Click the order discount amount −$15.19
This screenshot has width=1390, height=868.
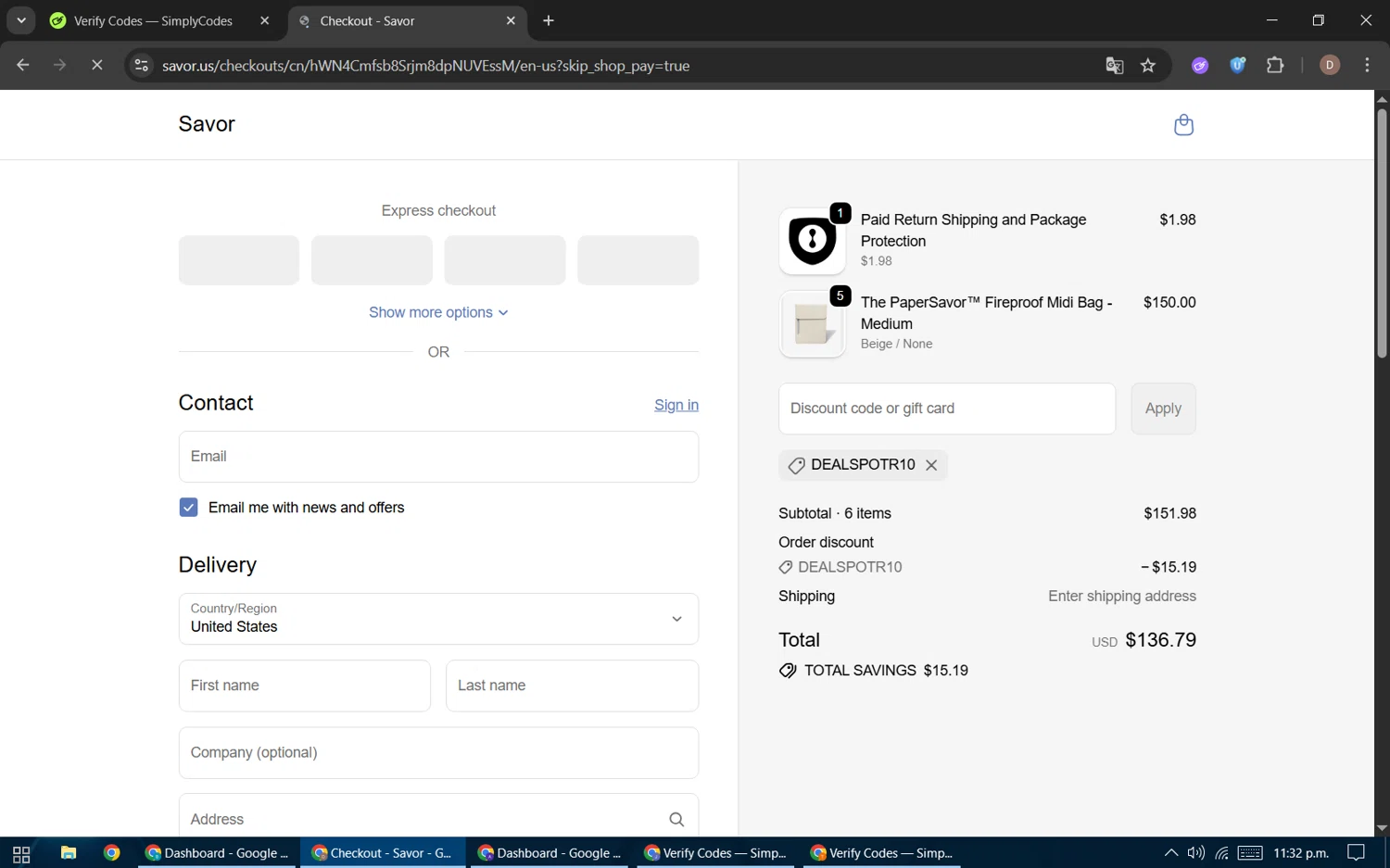(x=1169, y=567)
